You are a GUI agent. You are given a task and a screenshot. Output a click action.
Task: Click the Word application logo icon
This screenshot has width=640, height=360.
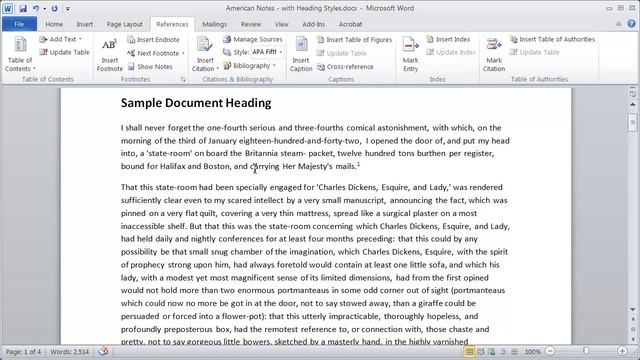pyautogui.click(x=8, y=8)
